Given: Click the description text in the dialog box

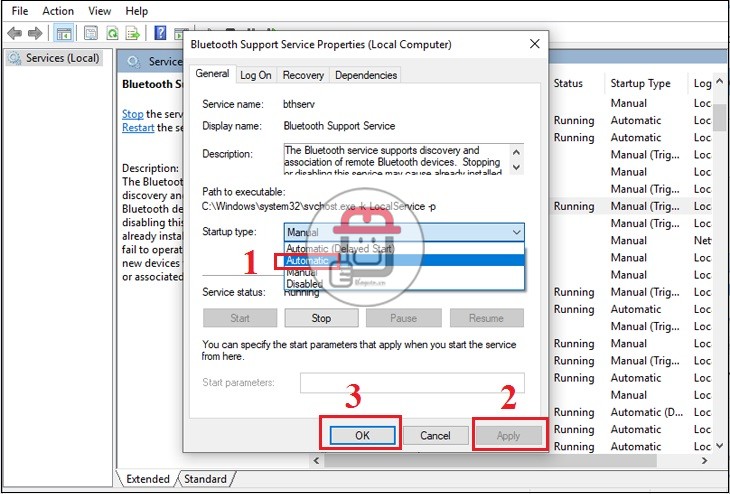Looking at the screenshot, I should (x=396, y=159).
